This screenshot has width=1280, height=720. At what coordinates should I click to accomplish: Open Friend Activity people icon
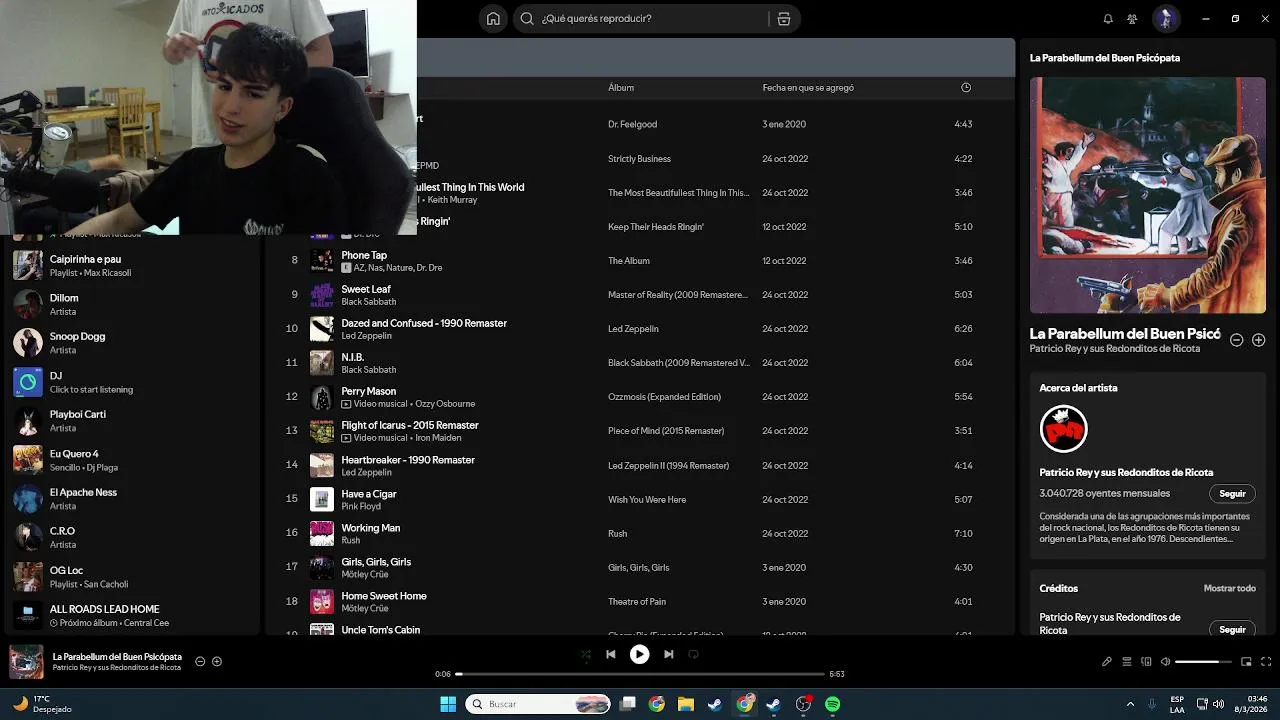(1132, 18)
